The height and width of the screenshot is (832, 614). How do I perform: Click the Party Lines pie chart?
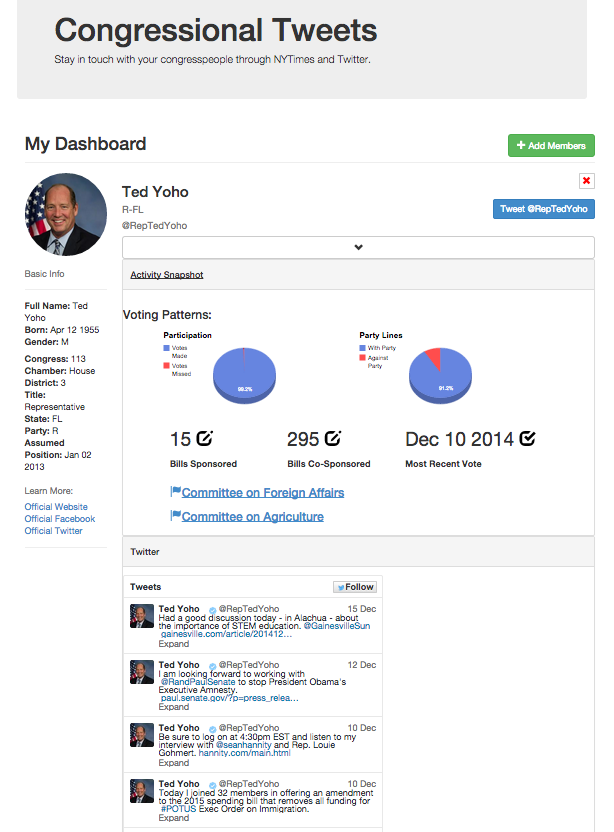440,375
